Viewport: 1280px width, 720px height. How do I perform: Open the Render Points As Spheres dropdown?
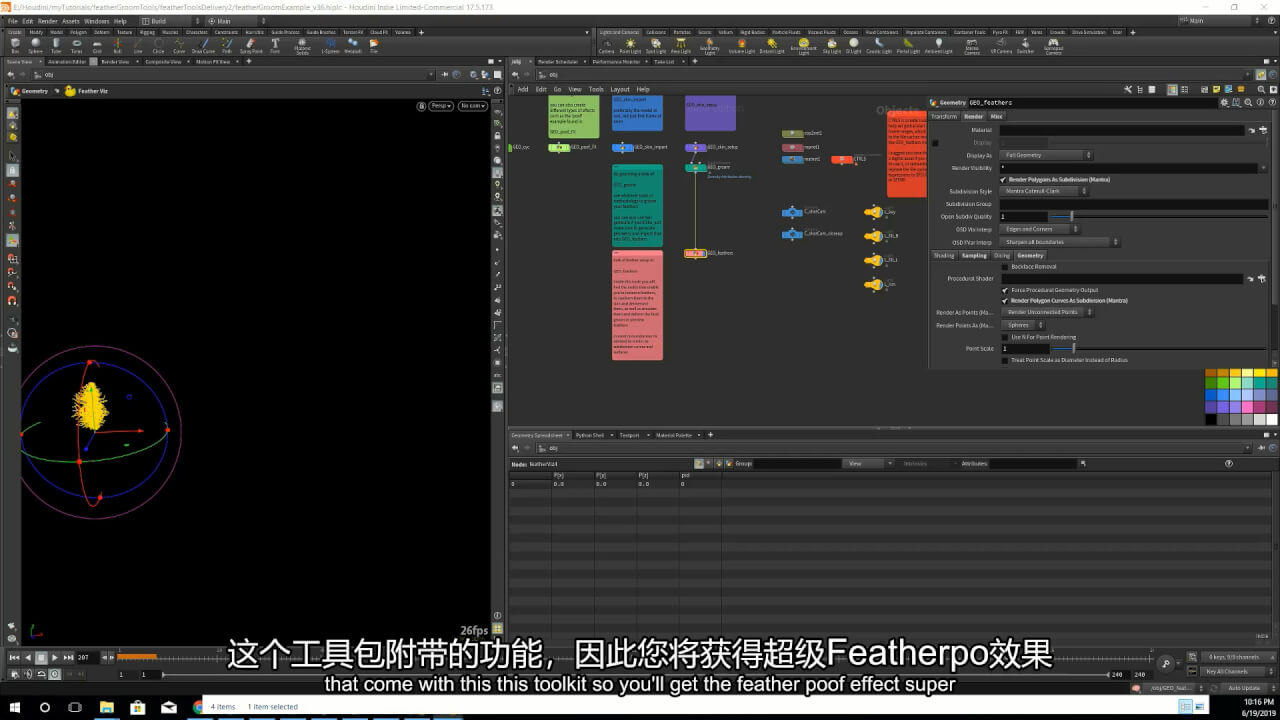1023,325
